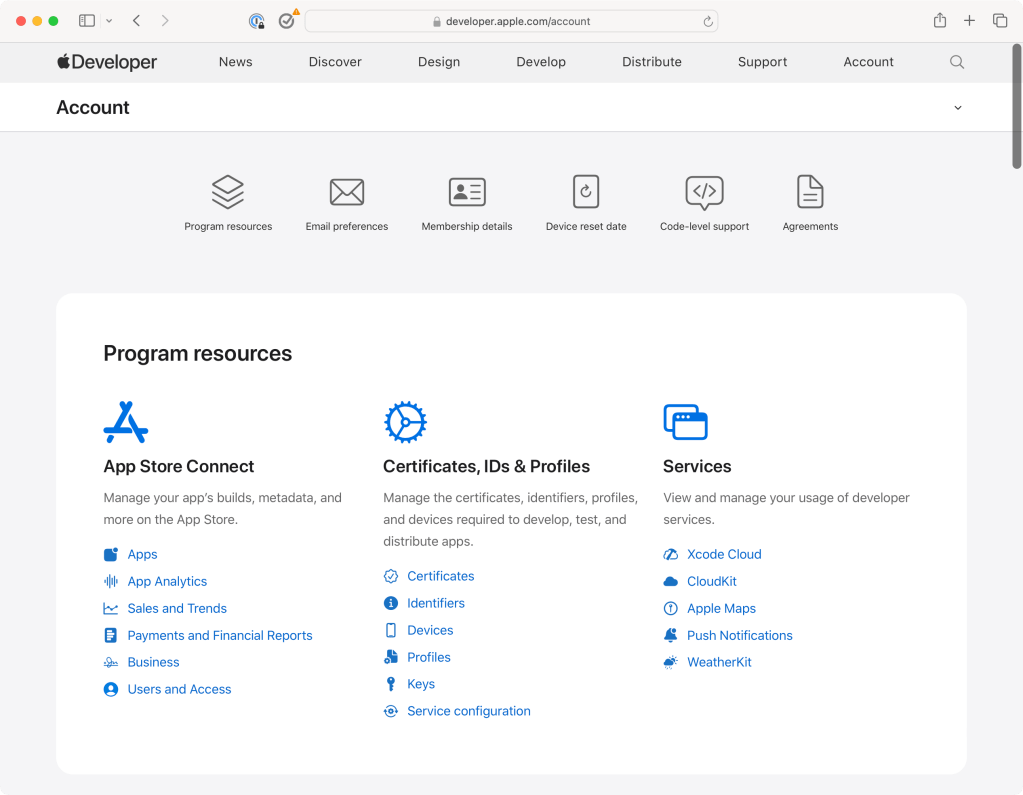1023x795 pixels.
Task: Click the Safari Share button
Action: [940, 21]
